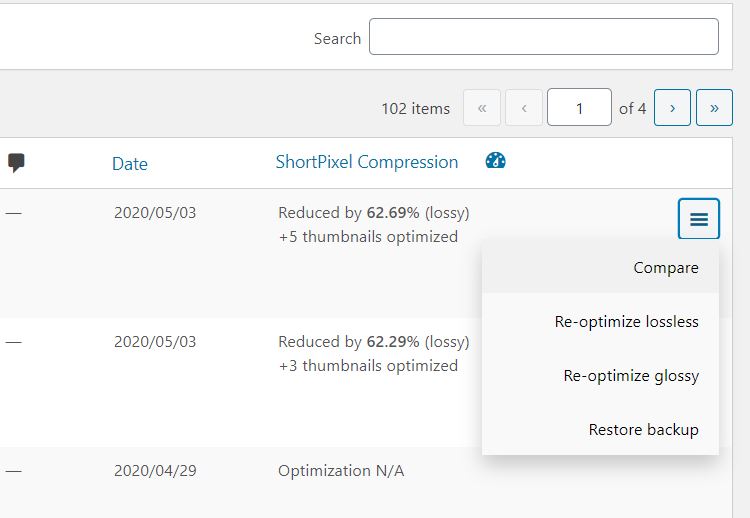
Task: Choose Re-optimize lossless option
Action: click(x=626, y=322)
